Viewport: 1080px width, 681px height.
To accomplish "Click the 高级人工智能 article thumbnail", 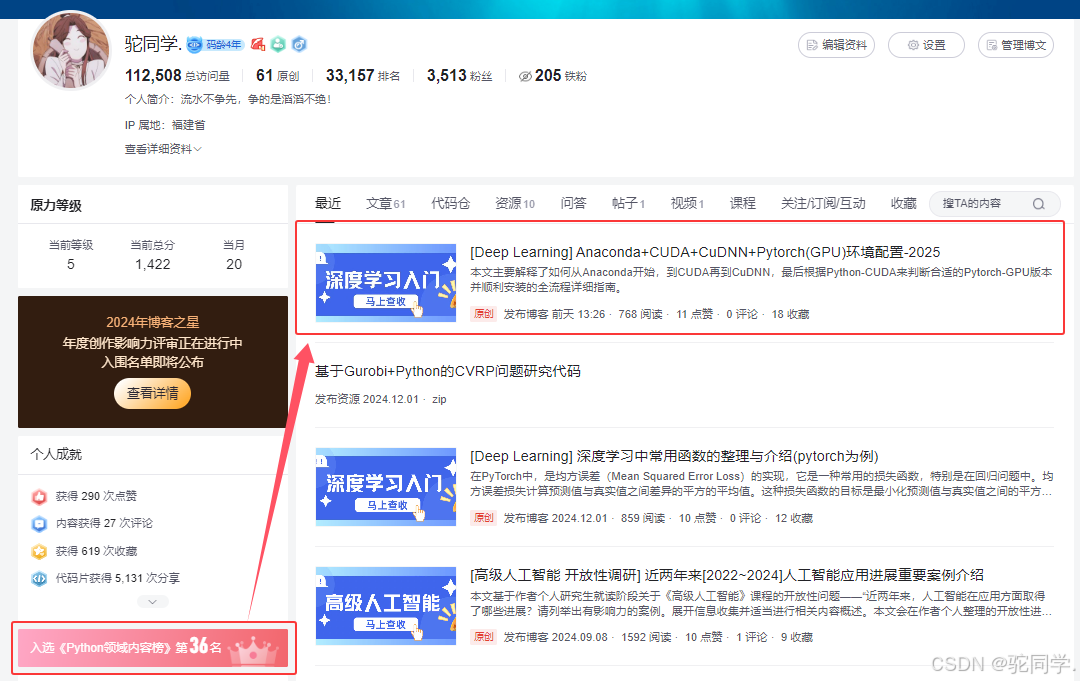I will pyautogui.click(x=386, y=606).
